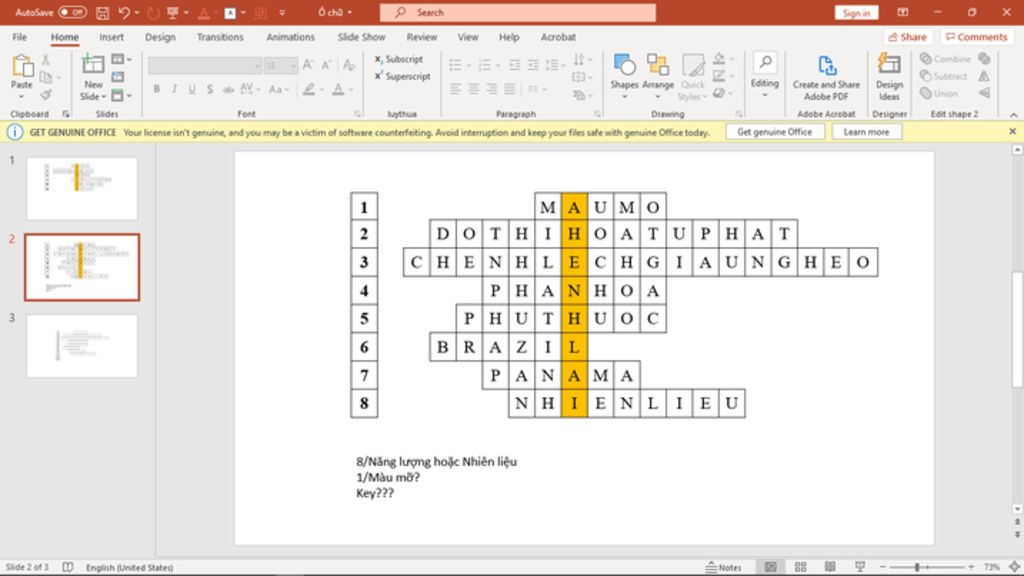The height and width of the screenshot is (576, 1024).
Task: Activate the Format Painter brush
Action: point(46,95)
